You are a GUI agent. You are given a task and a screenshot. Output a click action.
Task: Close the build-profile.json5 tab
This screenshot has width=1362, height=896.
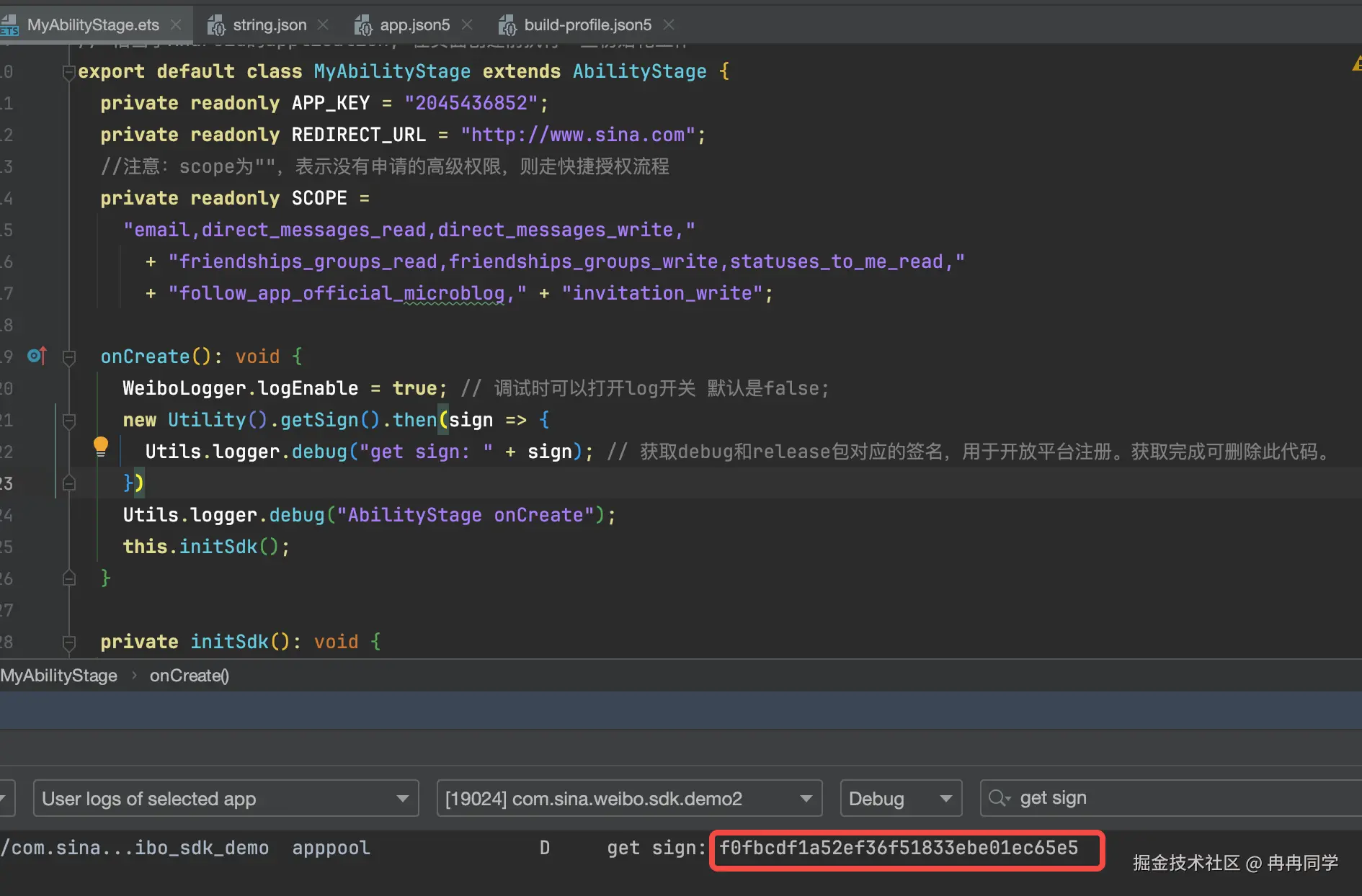click(669, 25)
